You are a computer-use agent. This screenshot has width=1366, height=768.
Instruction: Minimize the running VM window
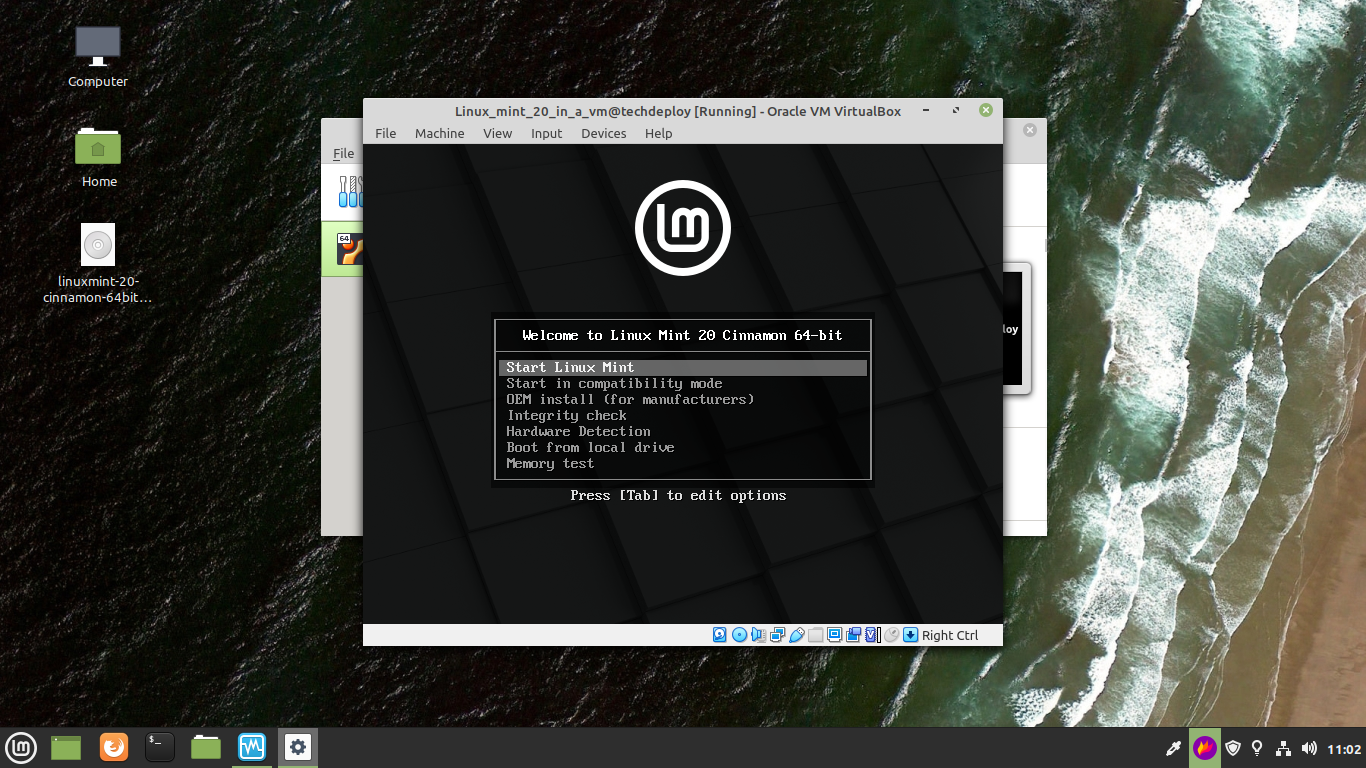(926, 111)
